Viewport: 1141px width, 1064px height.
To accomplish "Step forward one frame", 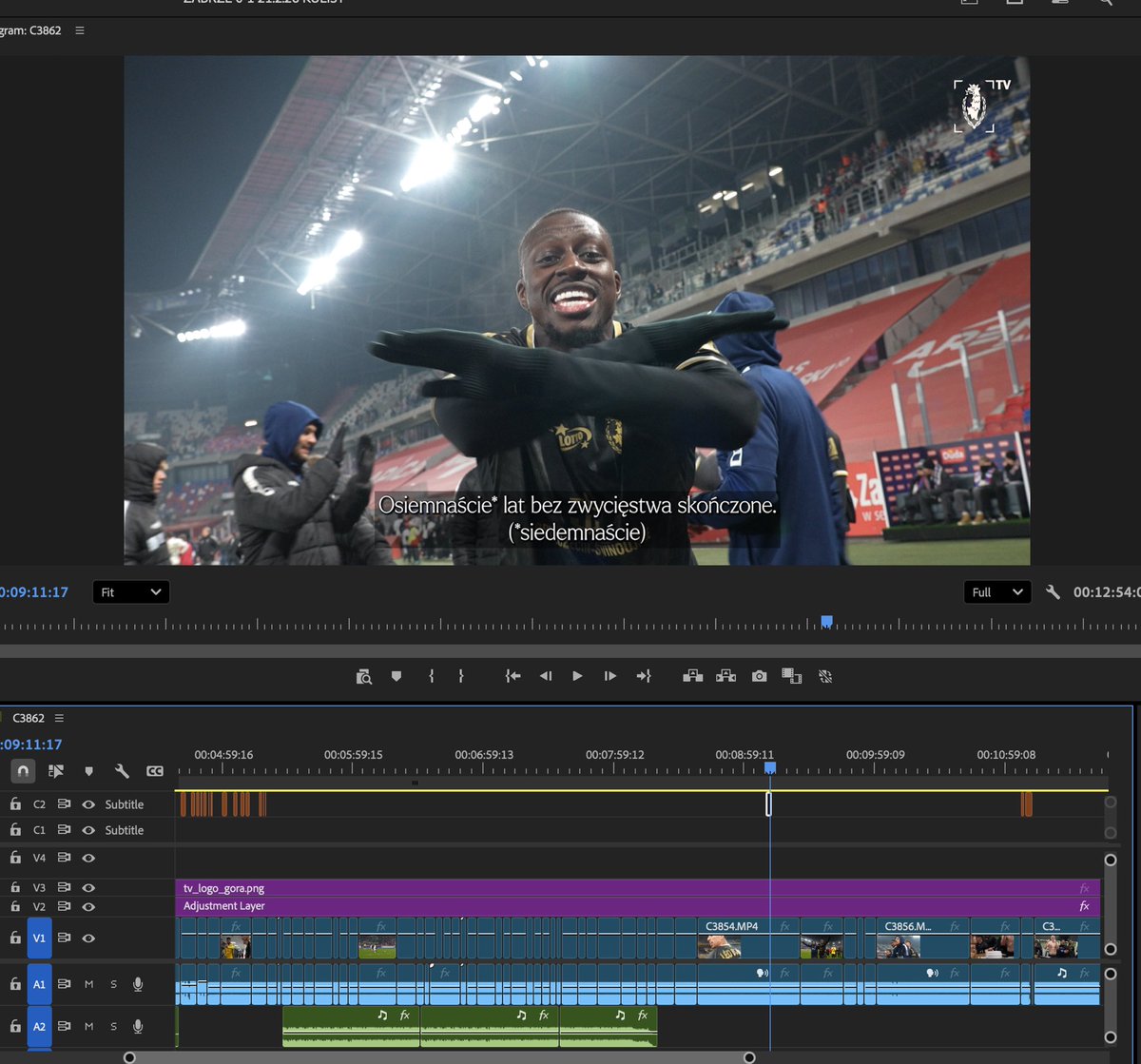I will pyautogui.click(x=610, y=676).
